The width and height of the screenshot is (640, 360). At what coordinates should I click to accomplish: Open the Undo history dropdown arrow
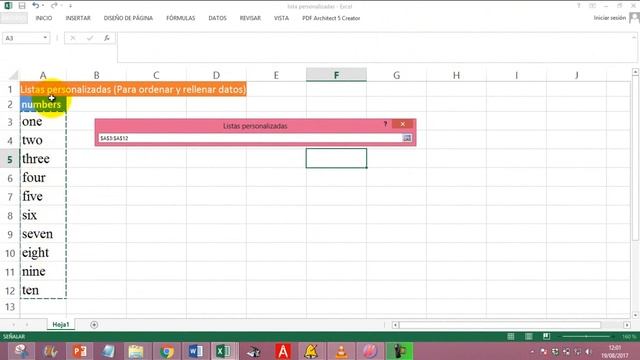pos(43,6)
